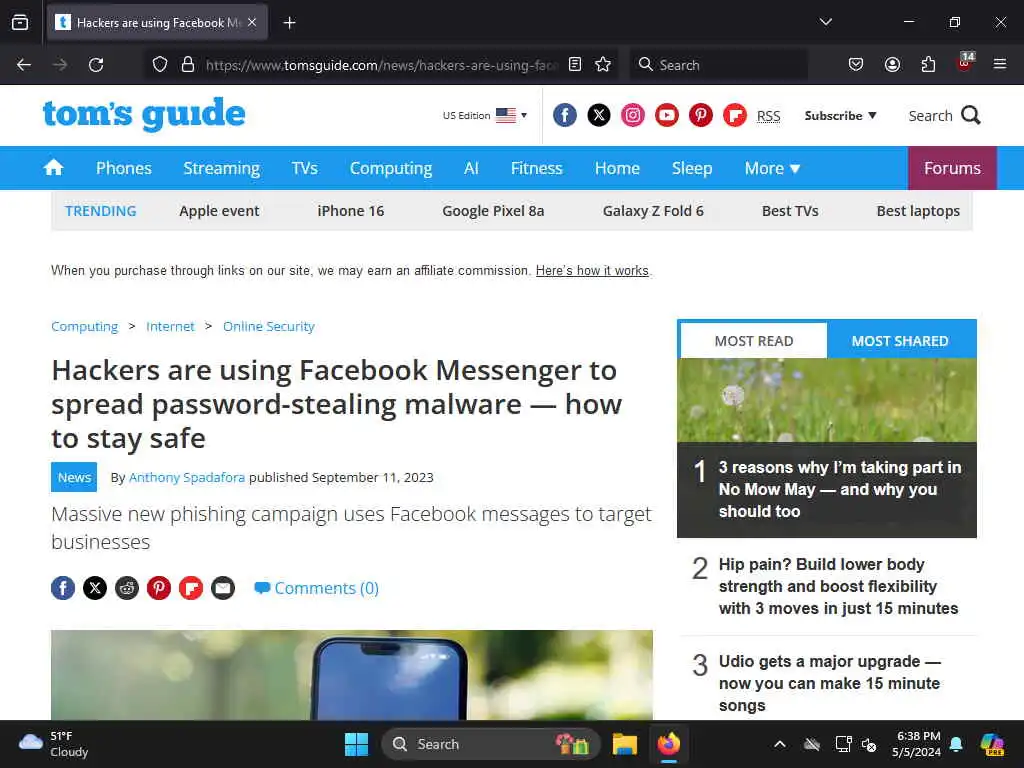Open Sleep navigation section
The image size is (1024, 768).
tap(692, 168)
